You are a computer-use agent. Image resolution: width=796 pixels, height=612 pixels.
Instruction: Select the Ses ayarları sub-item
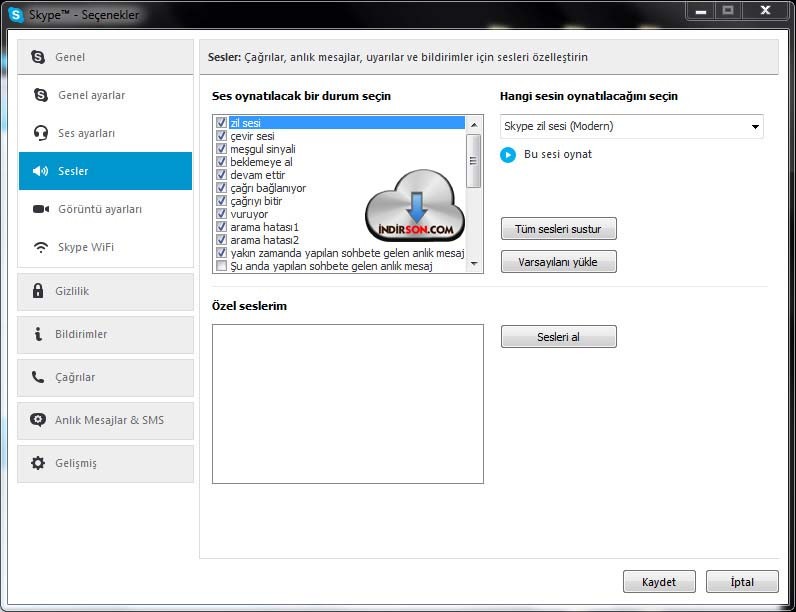pos(106,133)
